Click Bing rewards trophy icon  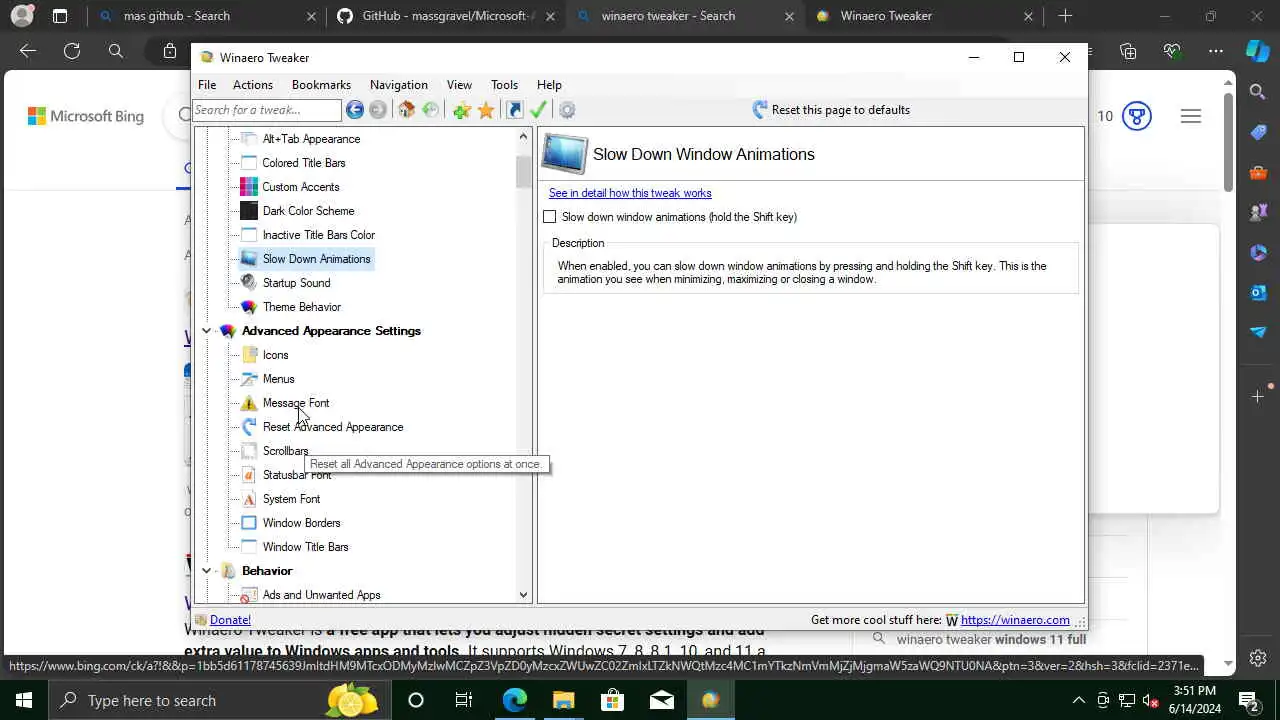point(1137,116)
